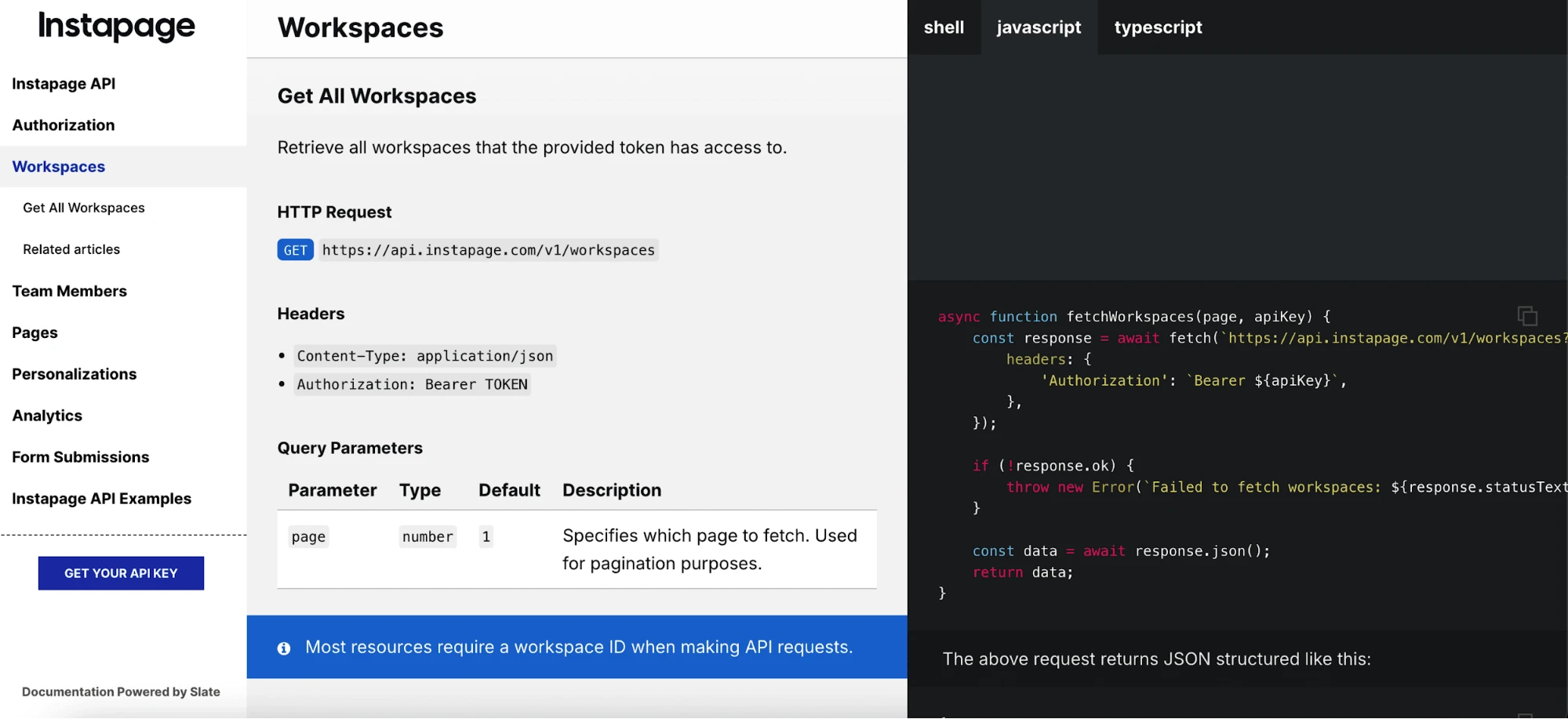Click 'The above request returns JSON' text
The width and height of the screenshot is (1568, 719).
pos(1156,659)
